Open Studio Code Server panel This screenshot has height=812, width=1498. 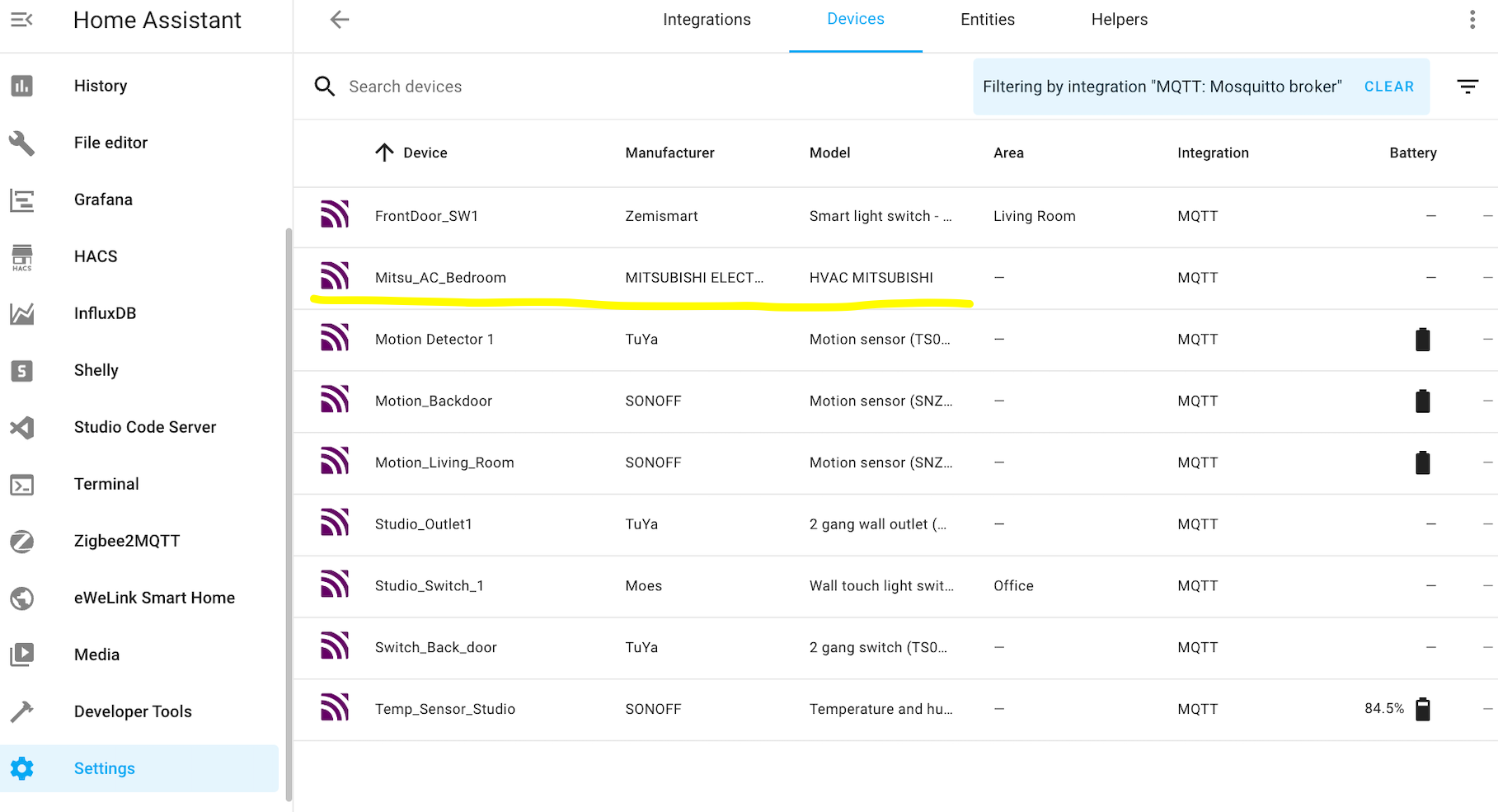click(x=144, y=427)
